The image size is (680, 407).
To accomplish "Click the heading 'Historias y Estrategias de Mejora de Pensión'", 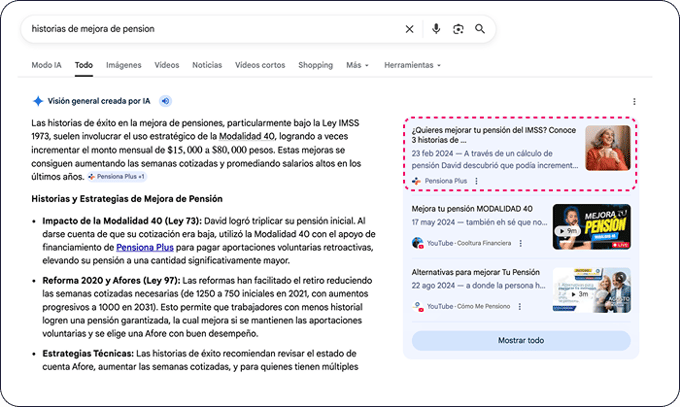I will pyautogui.click(x=127, y=199).
